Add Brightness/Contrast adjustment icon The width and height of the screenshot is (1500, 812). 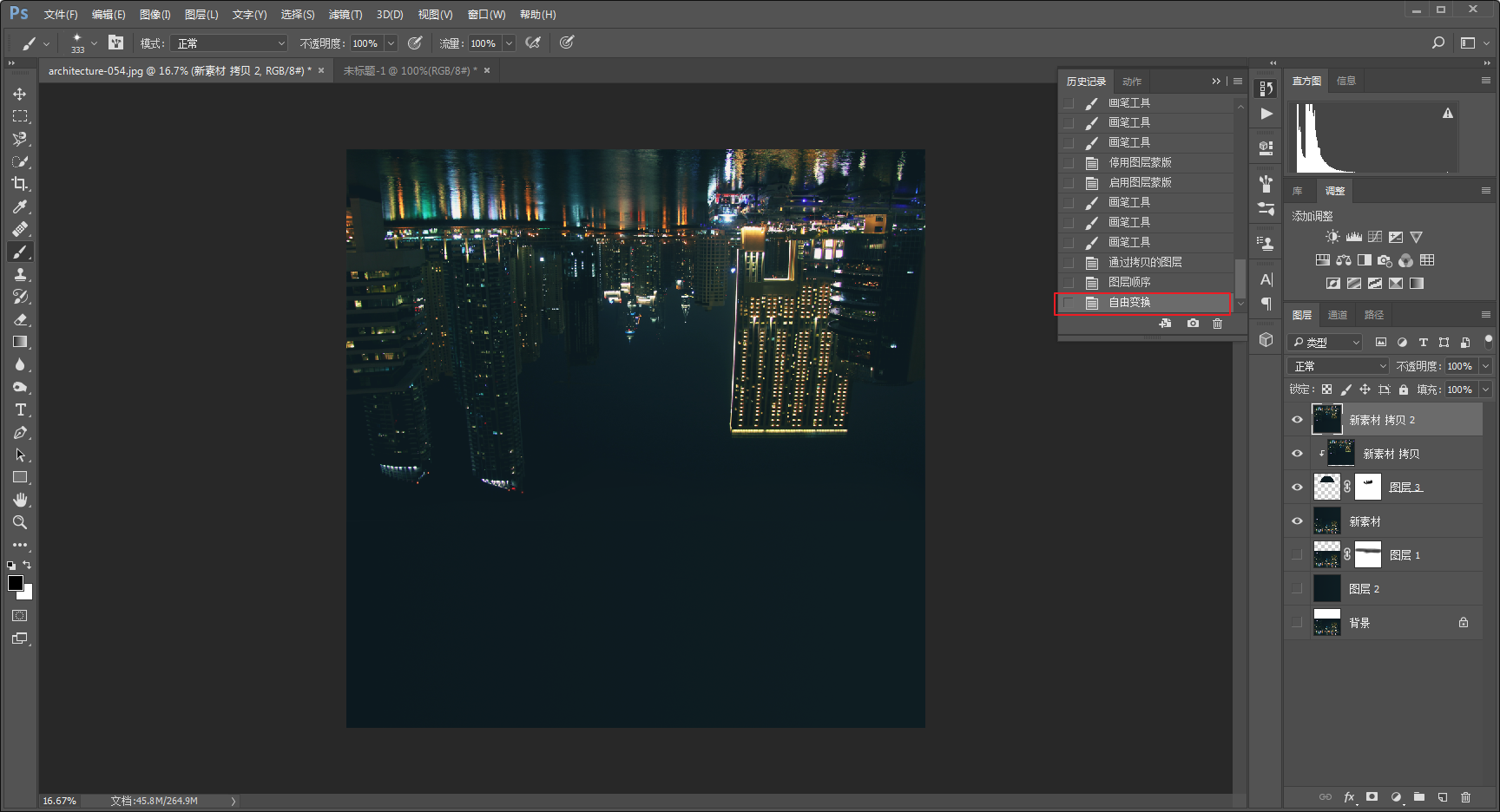coord(1332,237)
